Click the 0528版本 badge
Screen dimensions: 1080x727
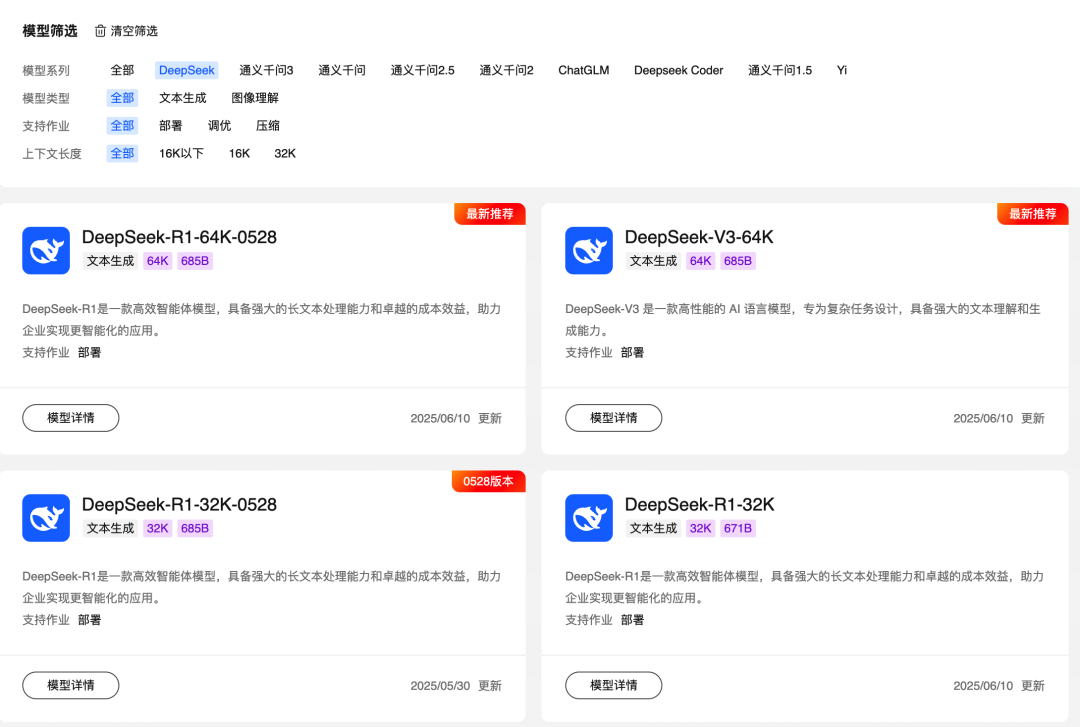[x=488, y=481]
